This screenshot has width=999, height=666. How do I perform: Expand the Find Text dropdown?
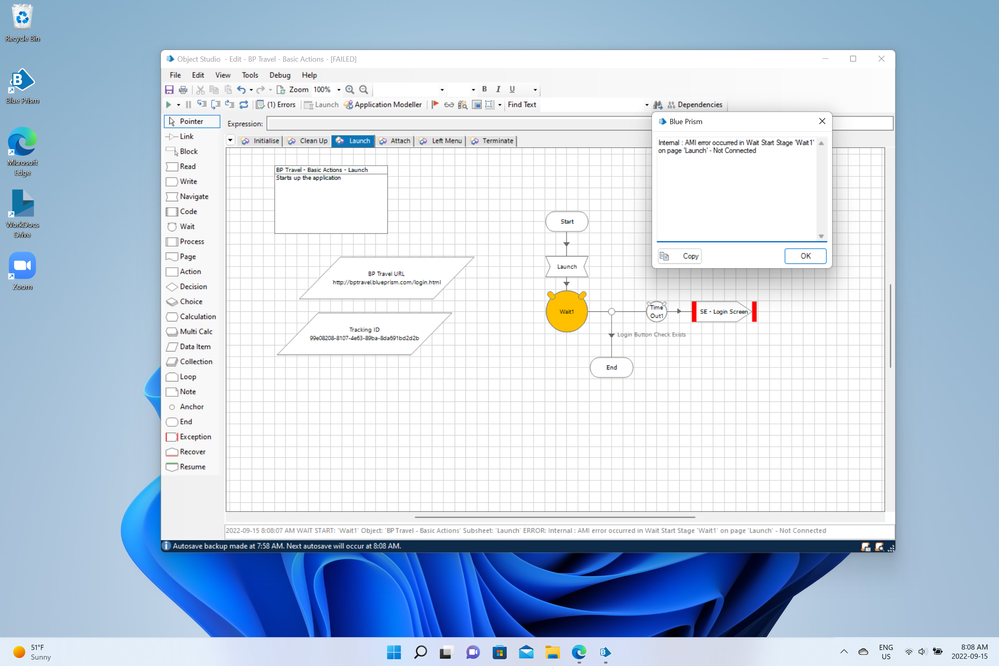[646, 104]
